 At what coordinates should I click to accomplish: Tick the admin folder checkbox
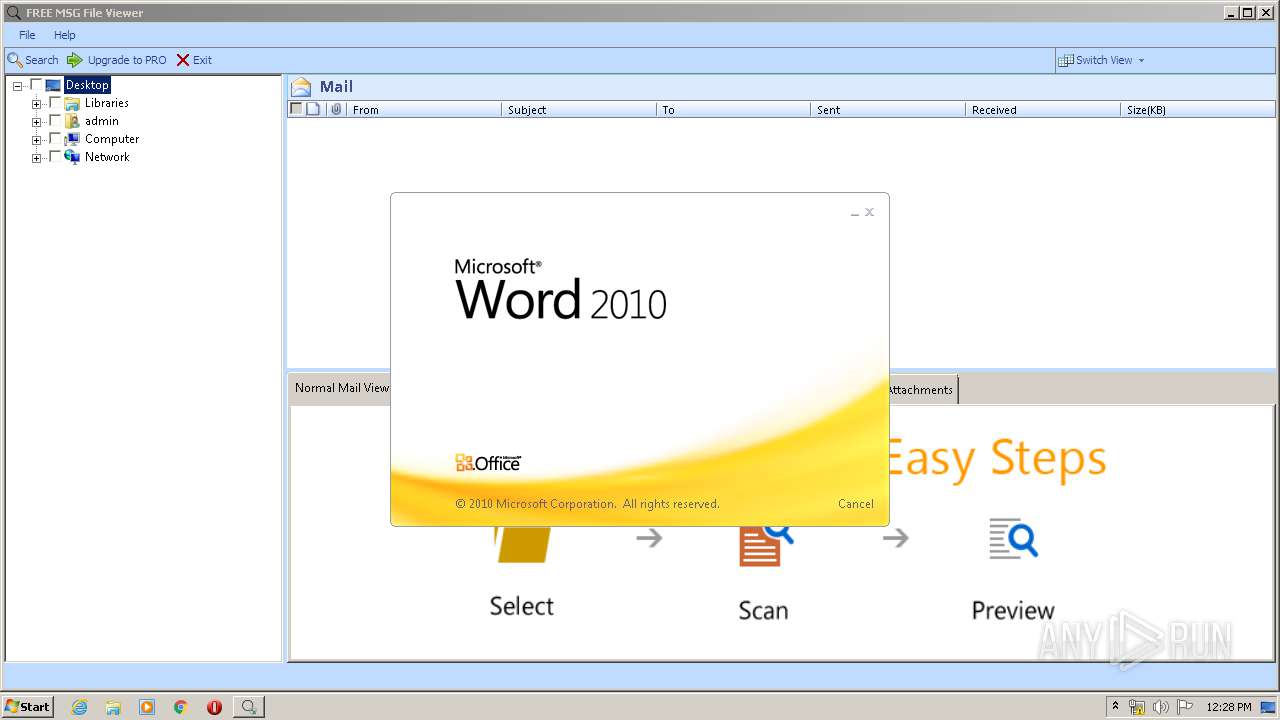[55, 121]
